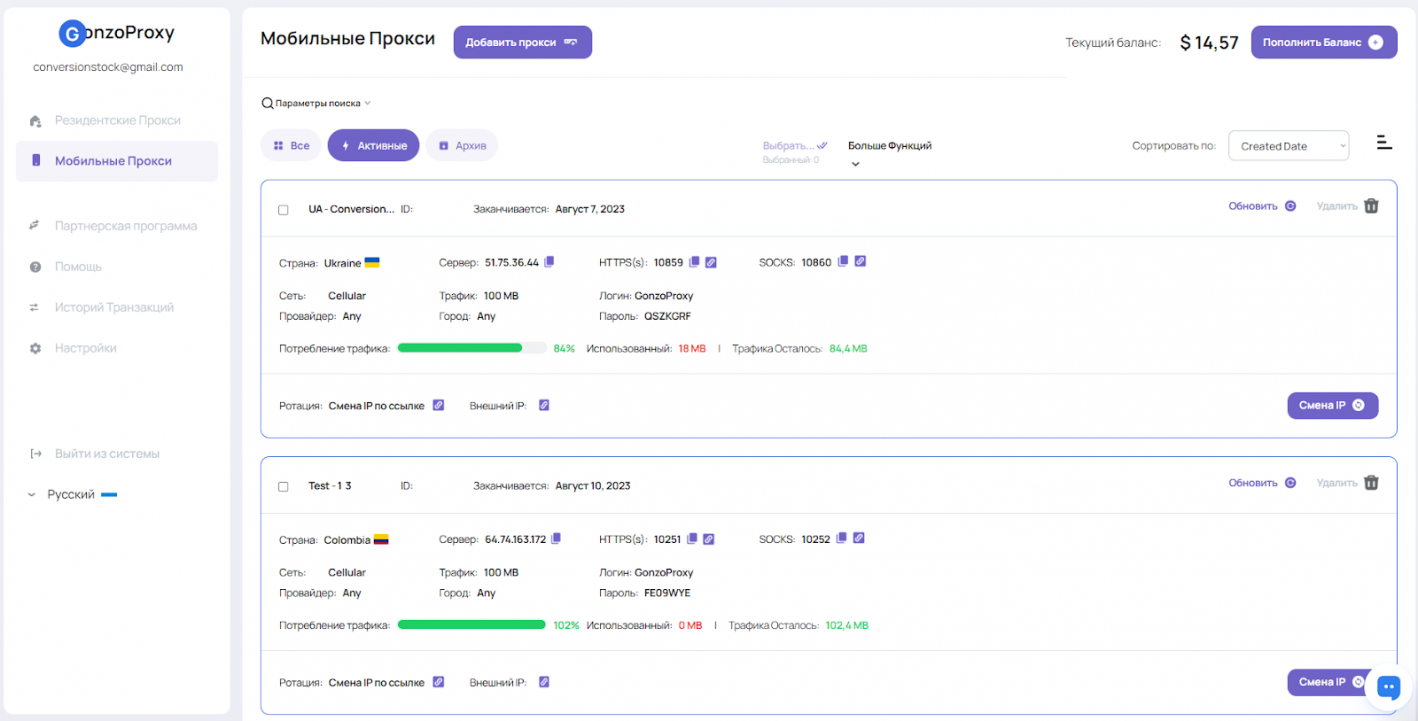The height and width of the screenshot is (721, 1418).
Task: Open the Больше Функций dropdown
Action: 890,152
